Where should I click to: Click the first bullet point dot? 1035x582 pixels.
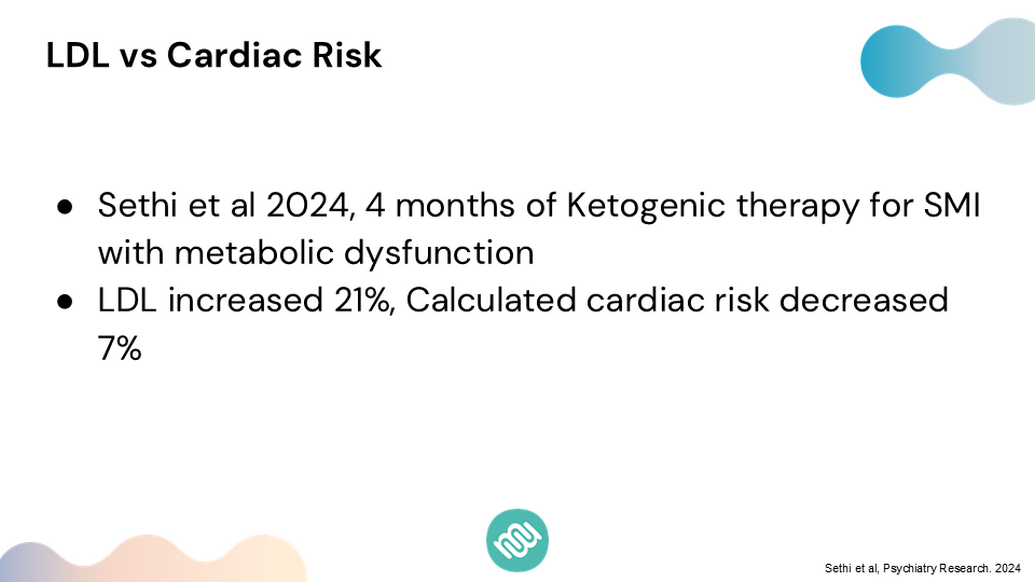pyautogui.click(x=64, y=208)
